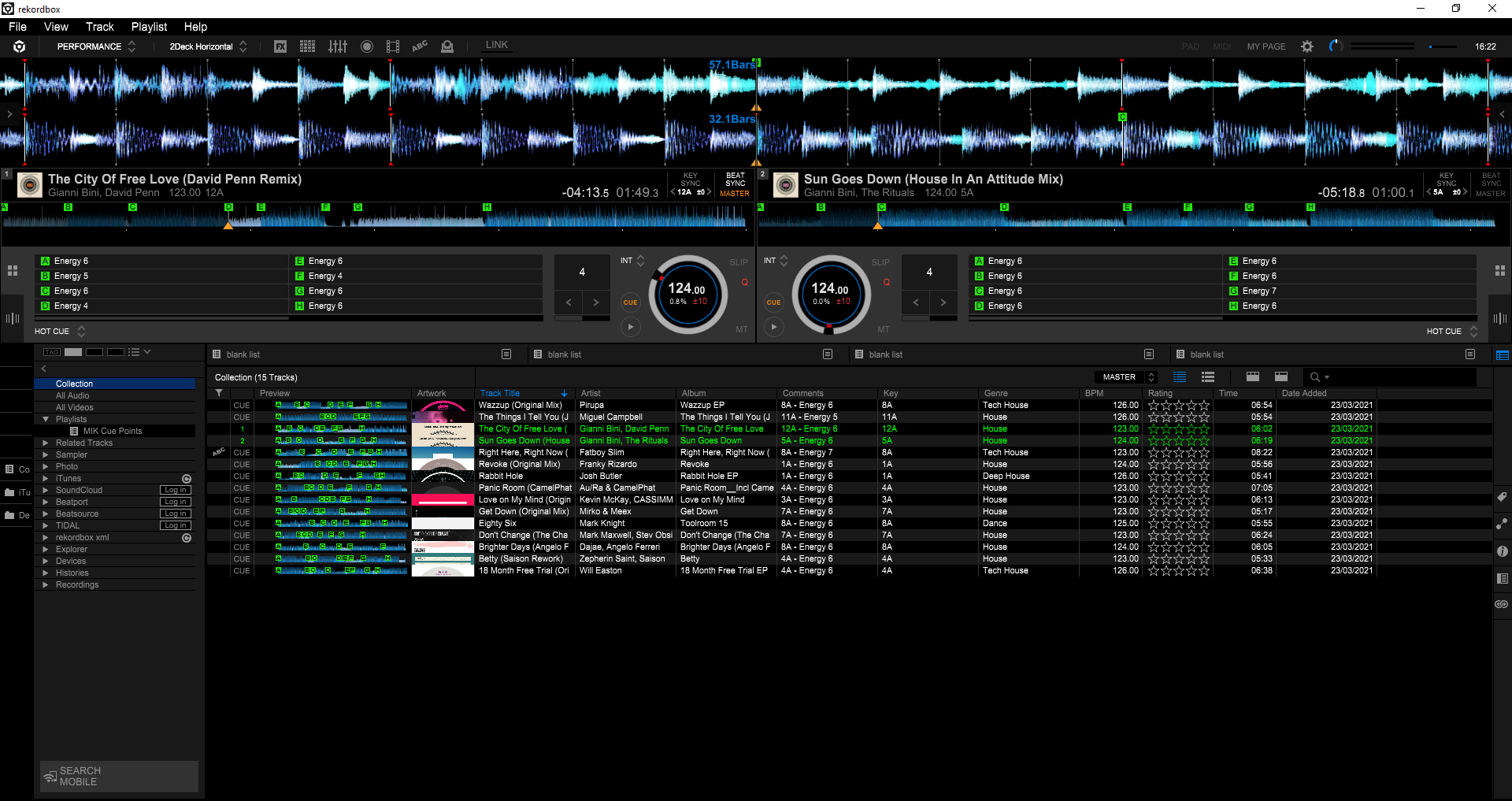Open the settings gear

[1306, 46]
